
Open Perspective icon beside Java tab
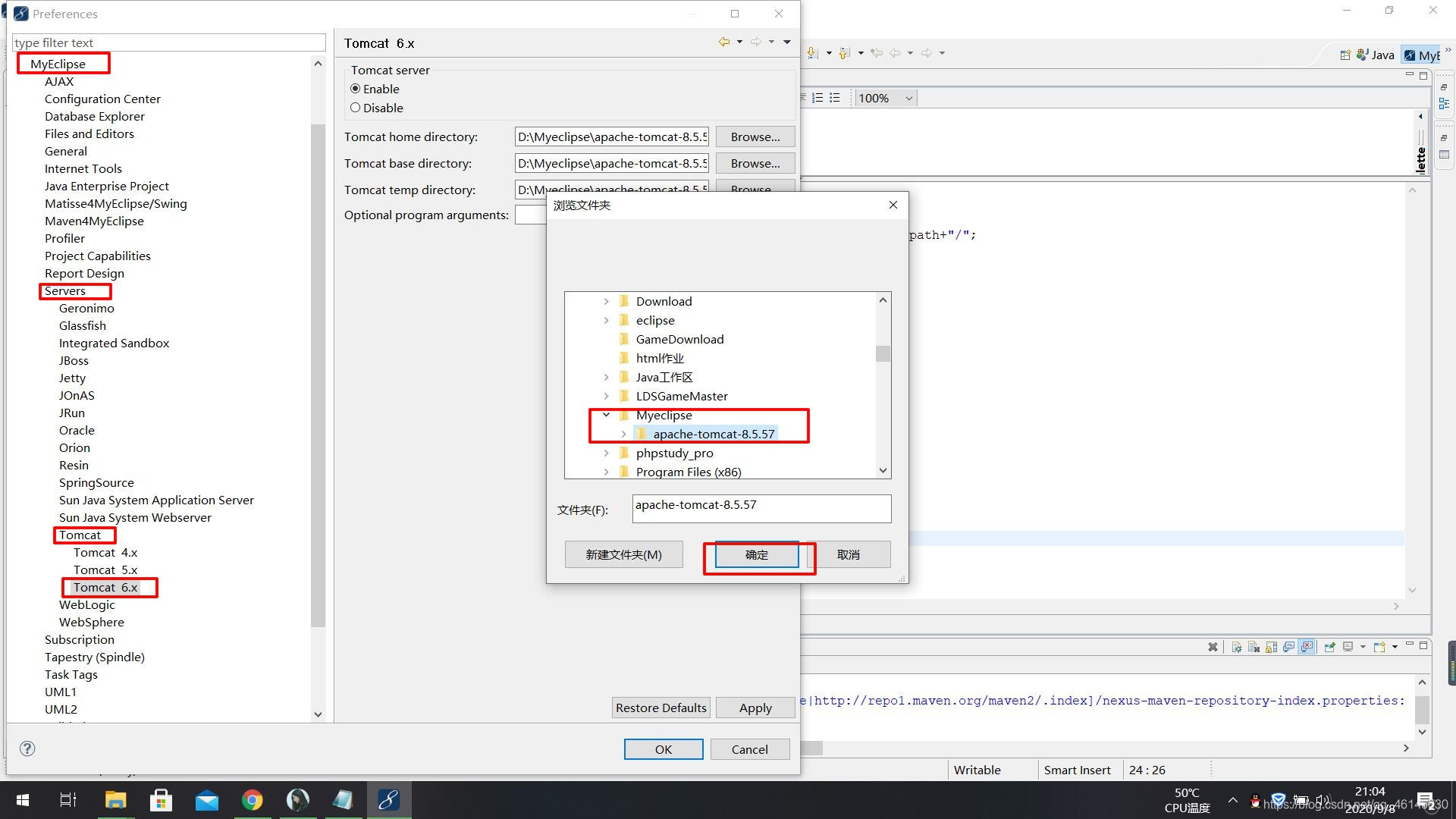[x=1345, y=55]
